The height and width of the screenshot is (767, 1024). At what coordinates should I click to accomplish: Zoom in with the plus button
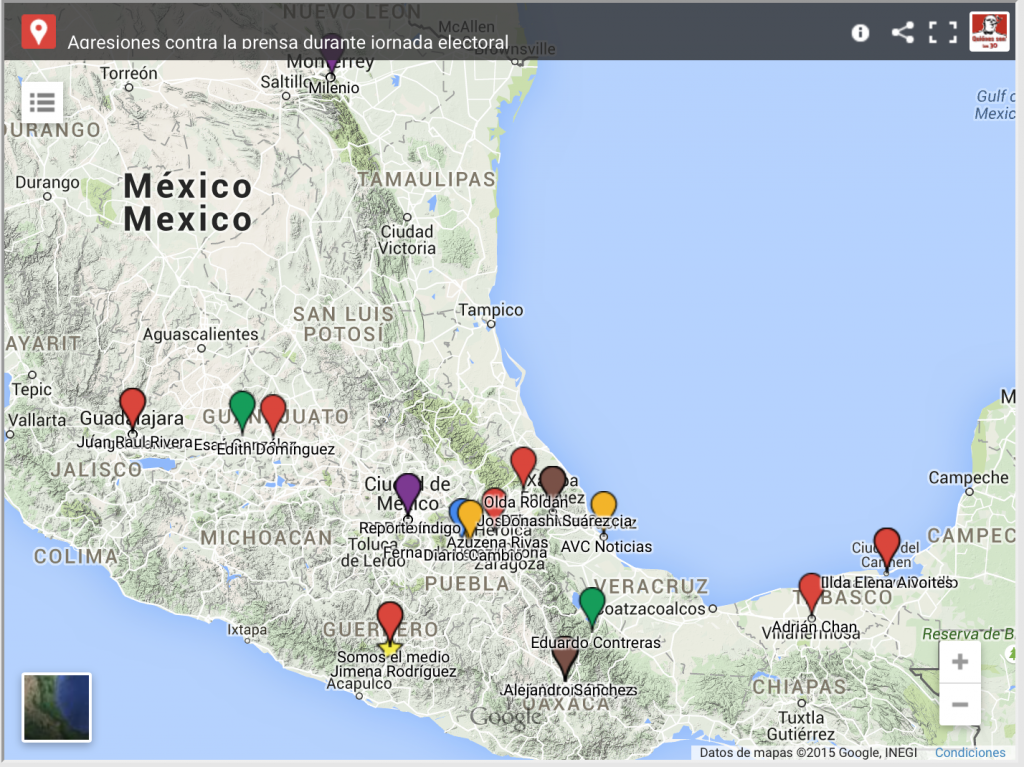[x=960, y=662]
